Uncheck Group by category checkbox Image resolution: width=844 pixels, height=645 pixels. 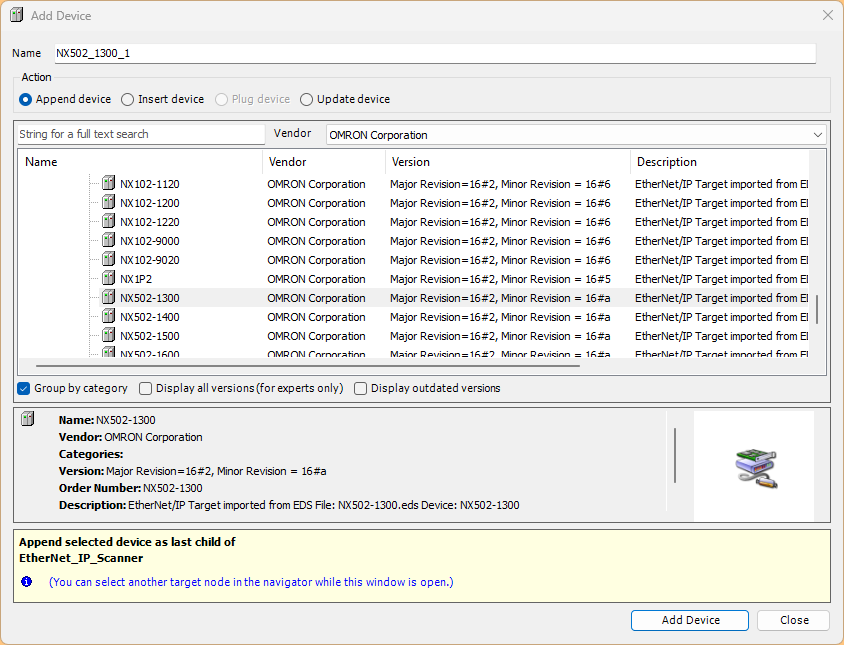coord(24,388)
